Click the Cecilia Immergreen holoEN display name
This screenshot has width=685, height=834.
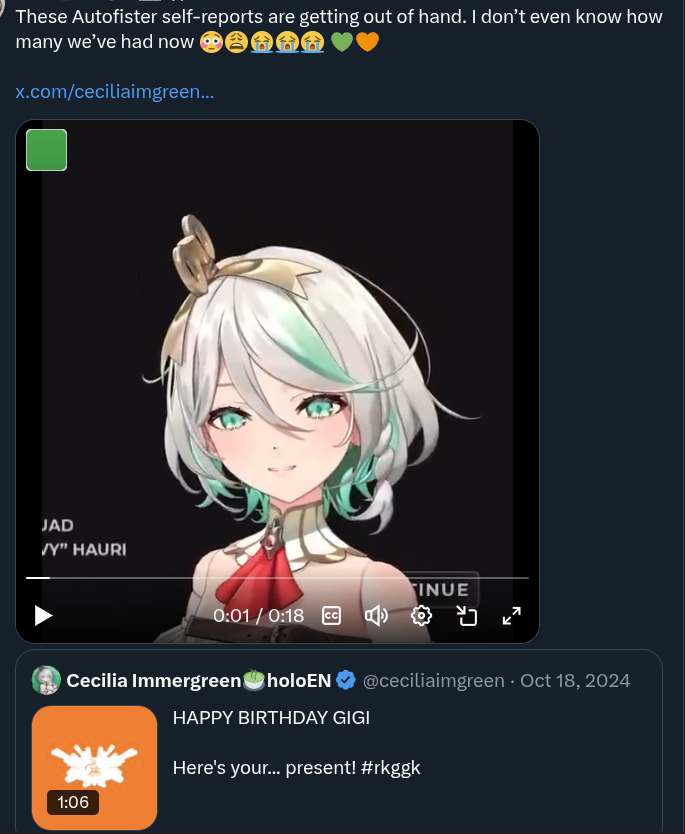(x=199, y=680)
